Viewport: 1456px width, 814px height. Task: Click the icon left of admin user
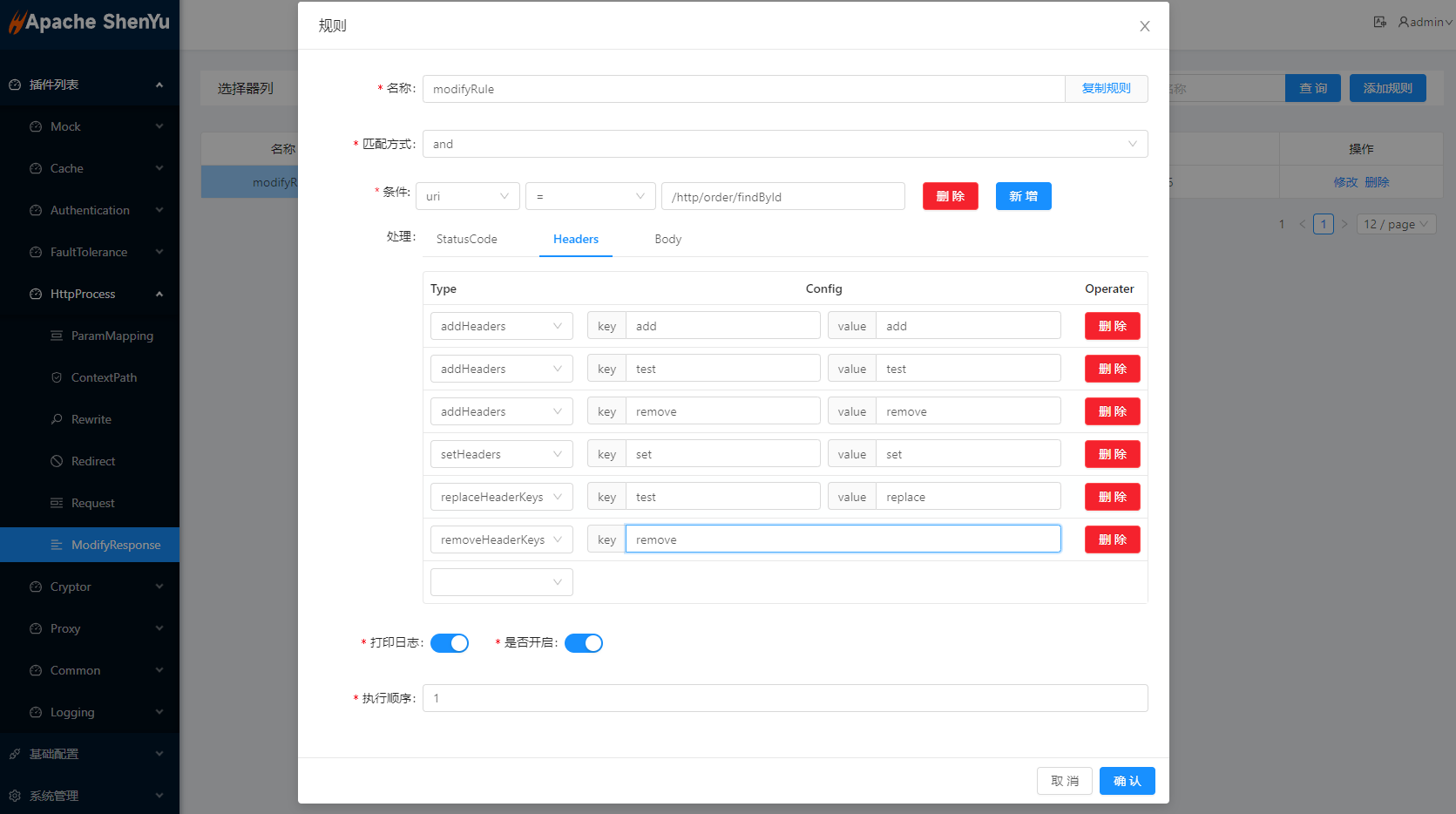coord(1379,22)
